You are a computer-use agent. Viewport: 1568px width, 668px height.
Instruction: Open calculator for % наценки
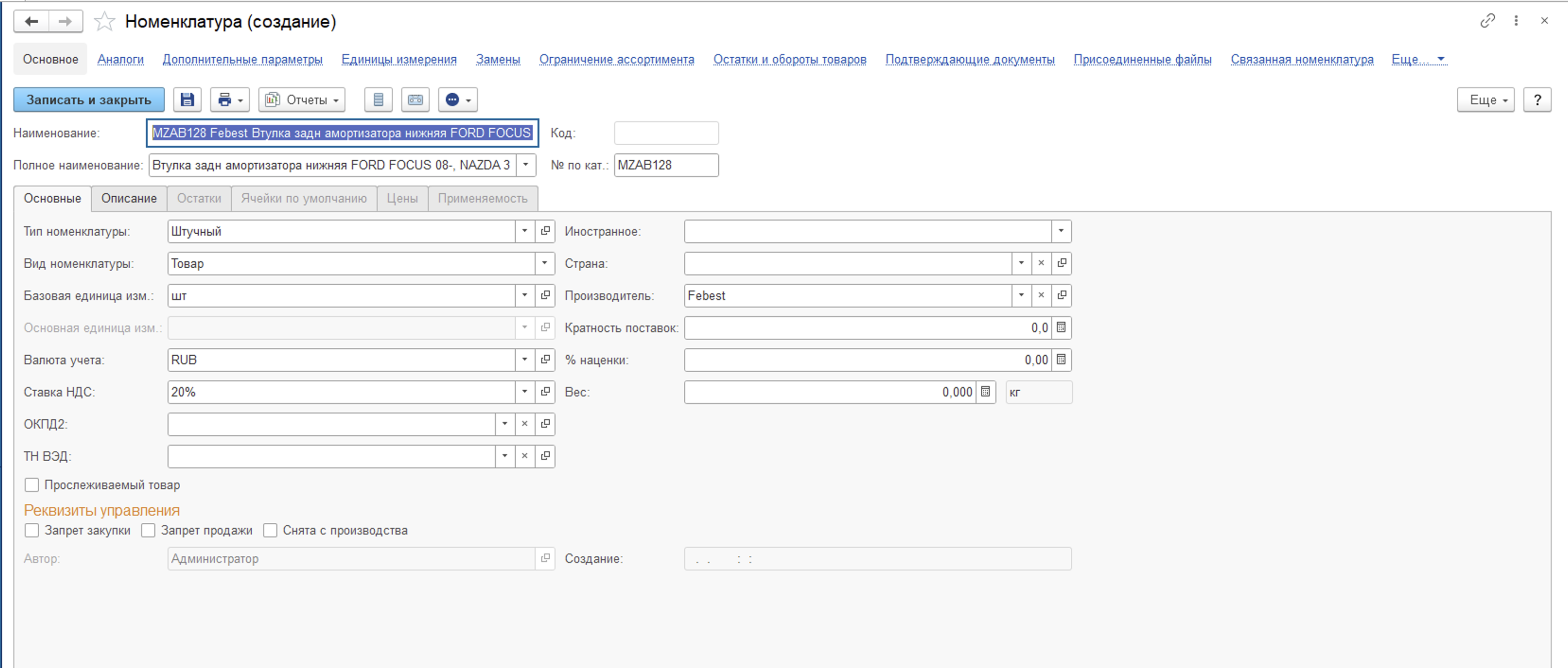(1061, 360)
